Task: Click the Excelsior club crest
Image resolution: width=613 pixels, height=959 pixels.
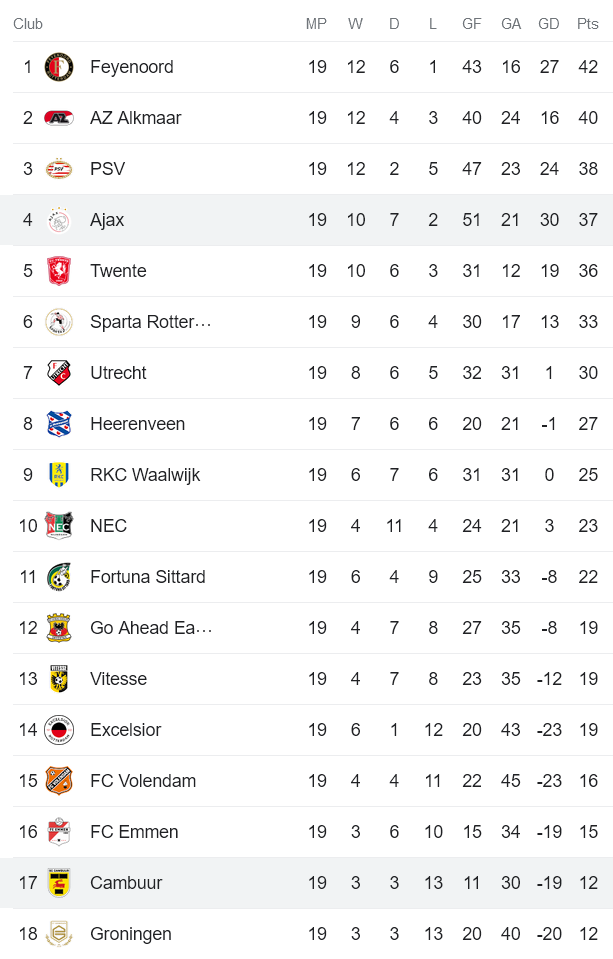Action: pyautogui.click(x=59, y=730)
